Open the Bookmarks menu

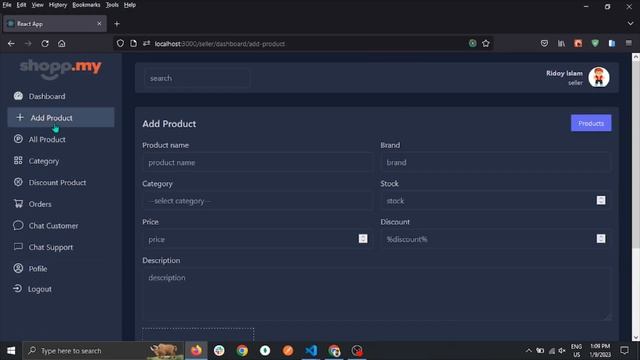point(86,5)
